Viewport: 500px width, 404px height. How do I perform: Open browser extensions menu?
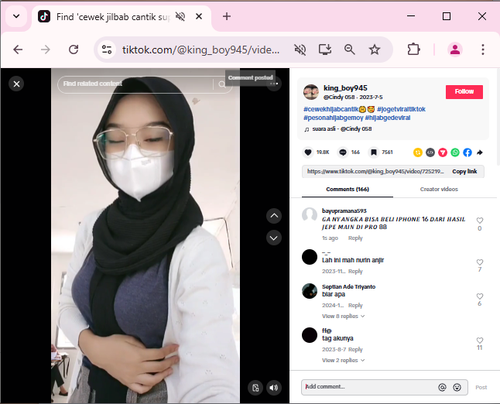413,50
